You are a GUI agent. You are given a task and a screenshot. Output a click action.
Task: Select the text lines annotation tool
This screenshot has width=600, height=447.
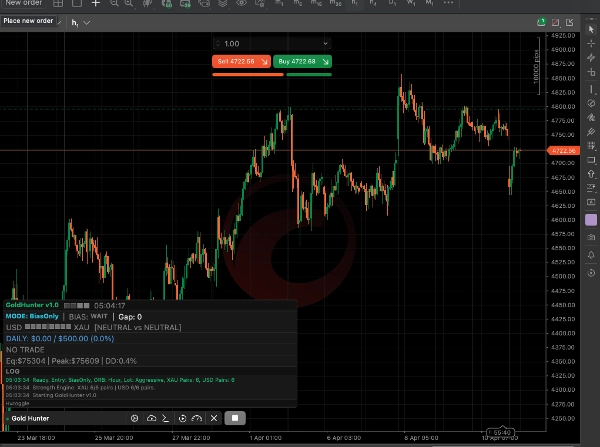pos(591,188)
